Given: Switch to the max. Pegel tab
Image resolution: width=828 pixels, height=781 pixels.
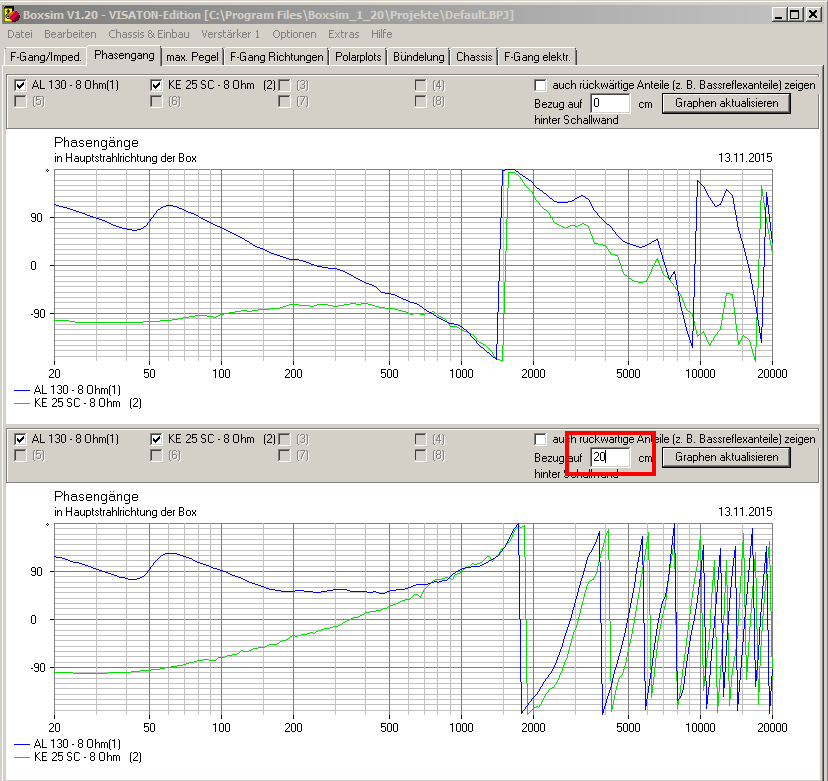Looking at the screenshot, I should [x=192, y=57].
